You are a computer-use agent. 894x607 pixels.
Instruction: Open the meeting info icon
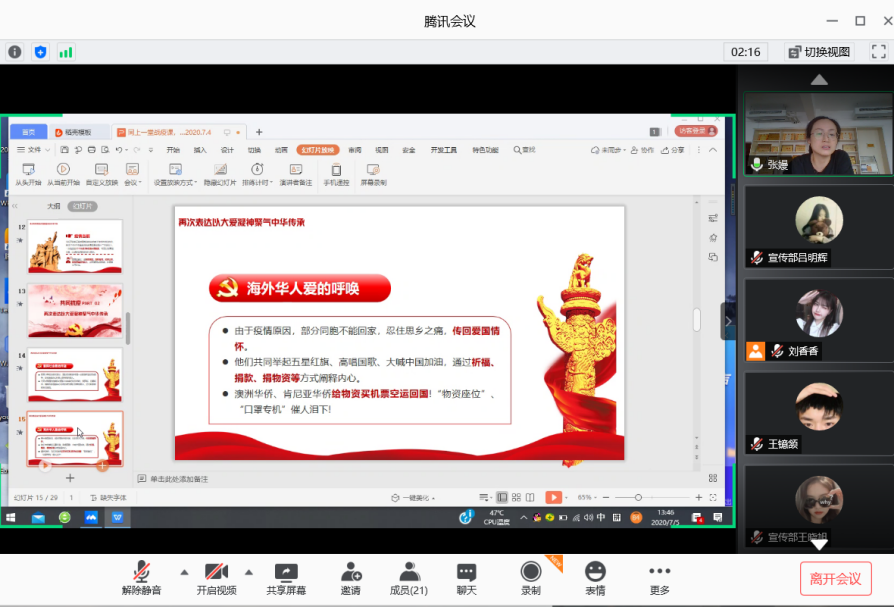(14, 52)
